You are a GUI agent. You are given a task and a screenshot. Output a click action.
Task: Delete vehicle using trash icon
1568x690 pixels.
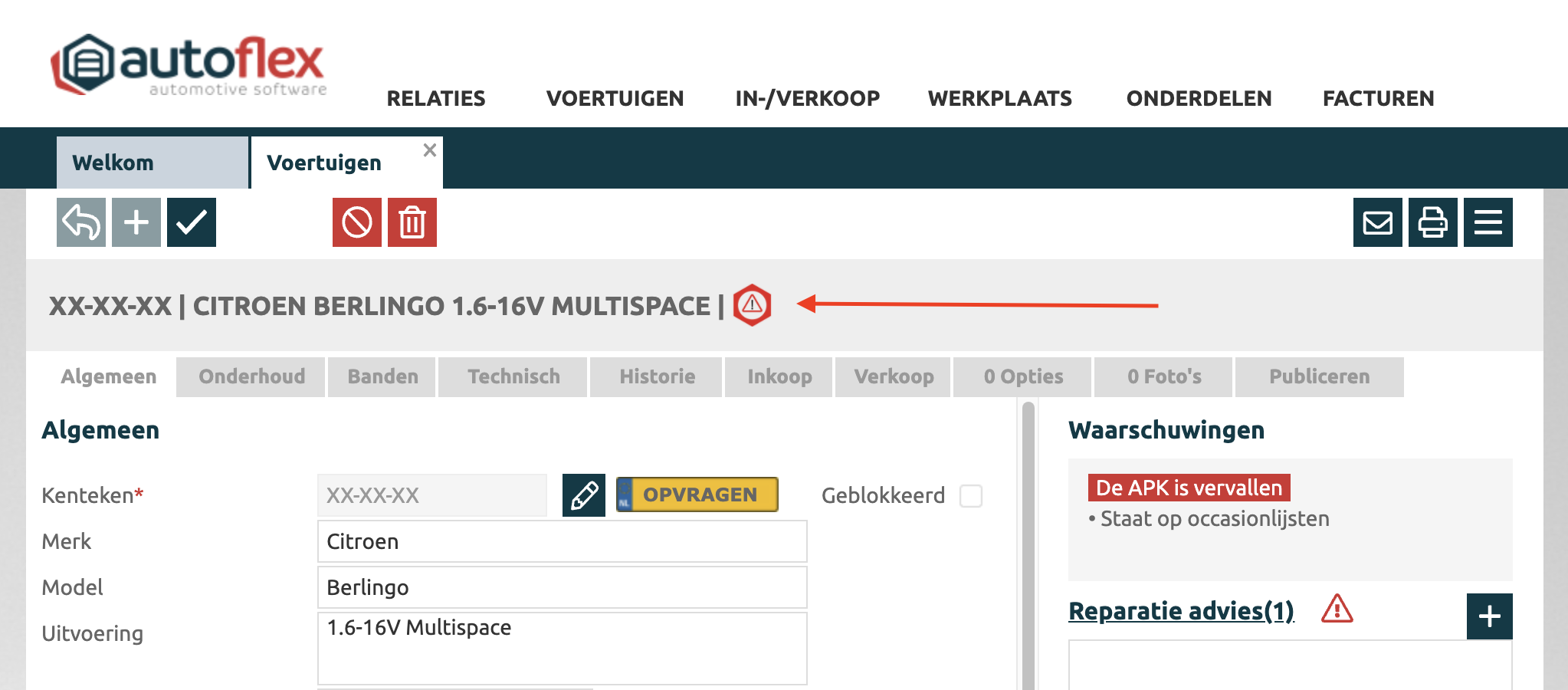412,222
